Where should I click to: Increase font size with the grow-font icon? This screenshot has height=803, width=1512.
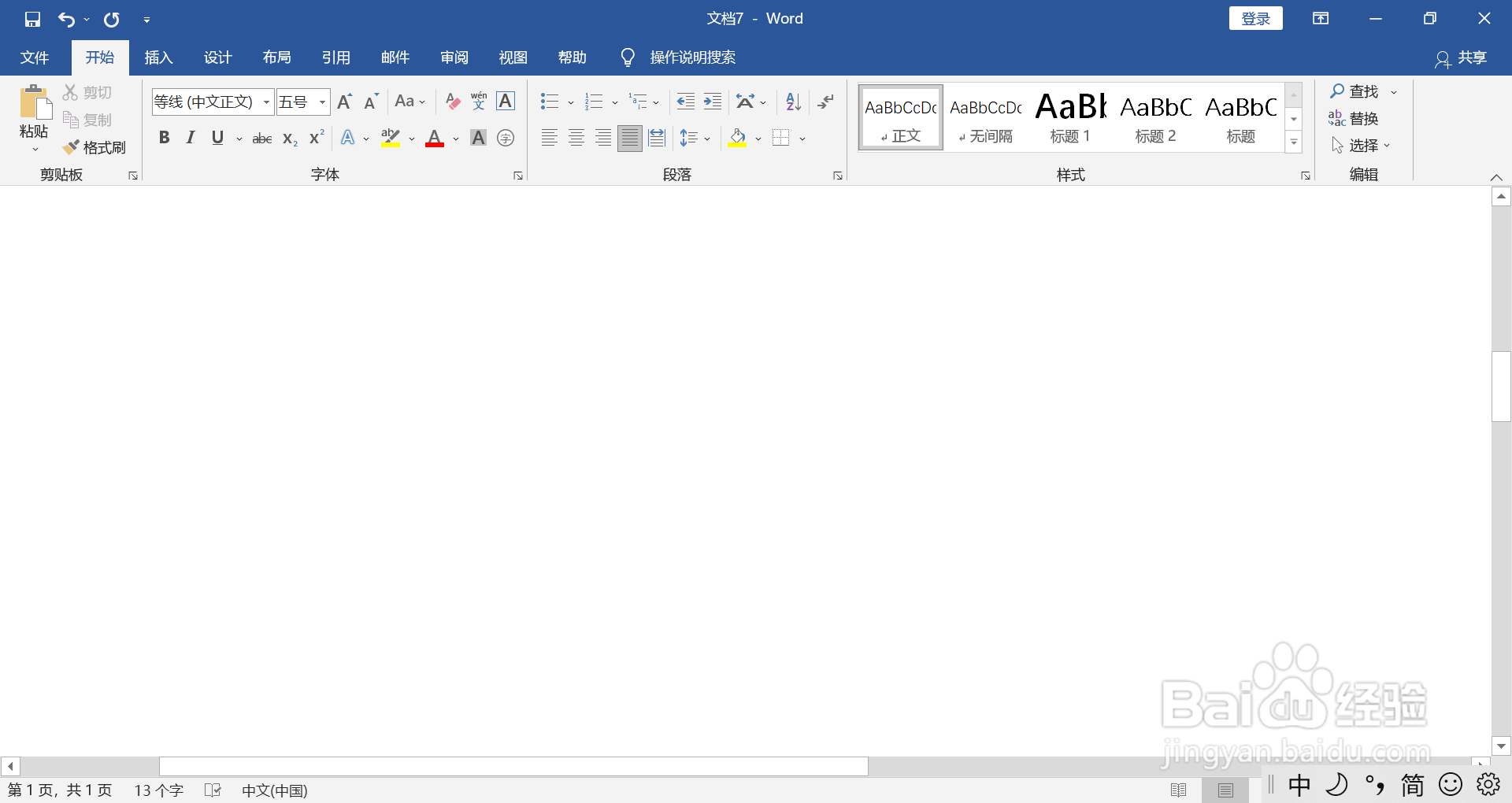click(345, 102)
